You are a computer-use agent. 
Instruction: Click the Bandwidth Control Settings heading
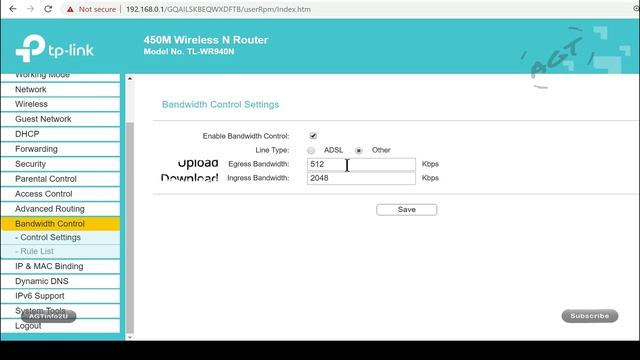click(220, 104)
